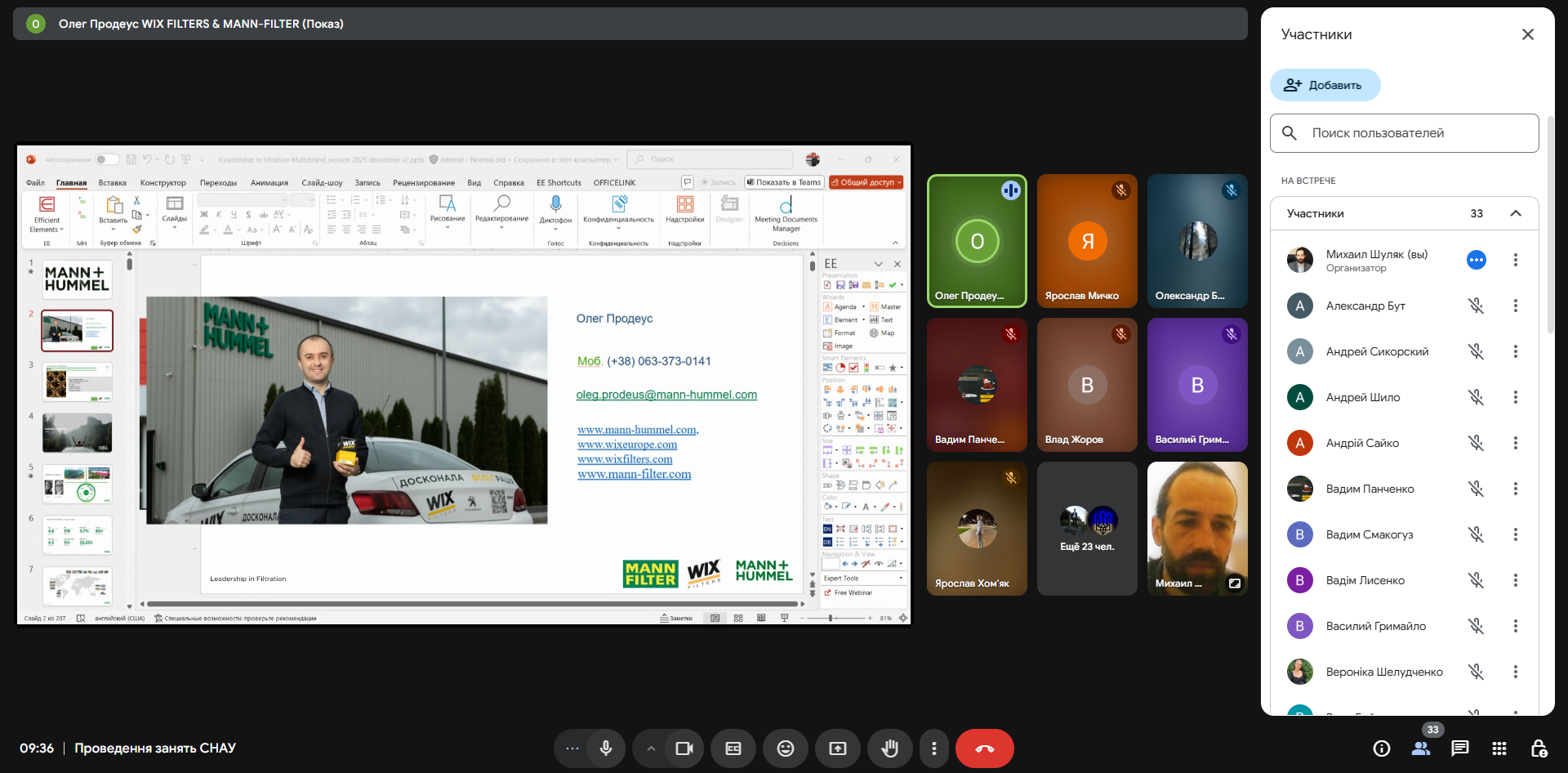This screenshot has height=773, width=1568.
Task: Open the oleg.prodeus@mann-hummel.com email link
Action: click(666, 395)
